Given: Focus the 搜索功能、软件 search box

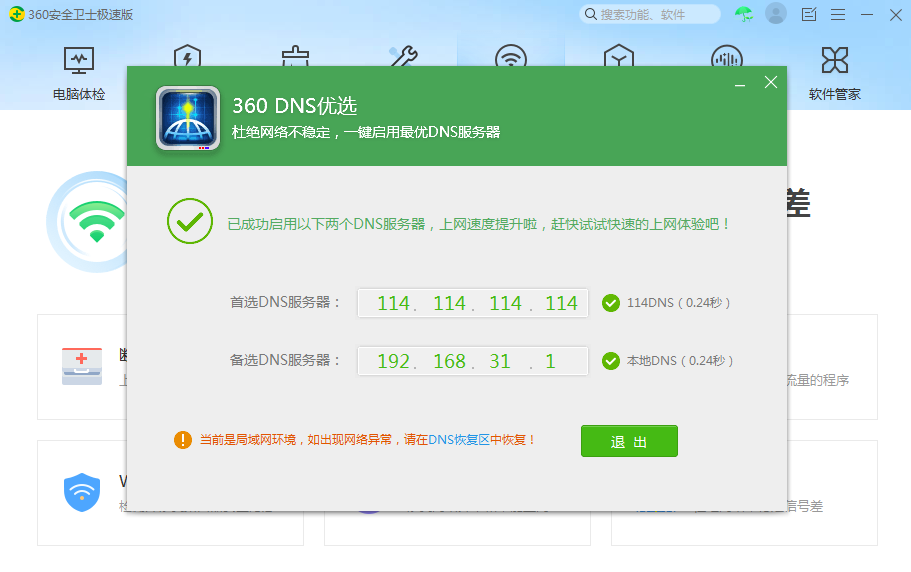Looking at the screenshot, I should [x=650, y=14].
